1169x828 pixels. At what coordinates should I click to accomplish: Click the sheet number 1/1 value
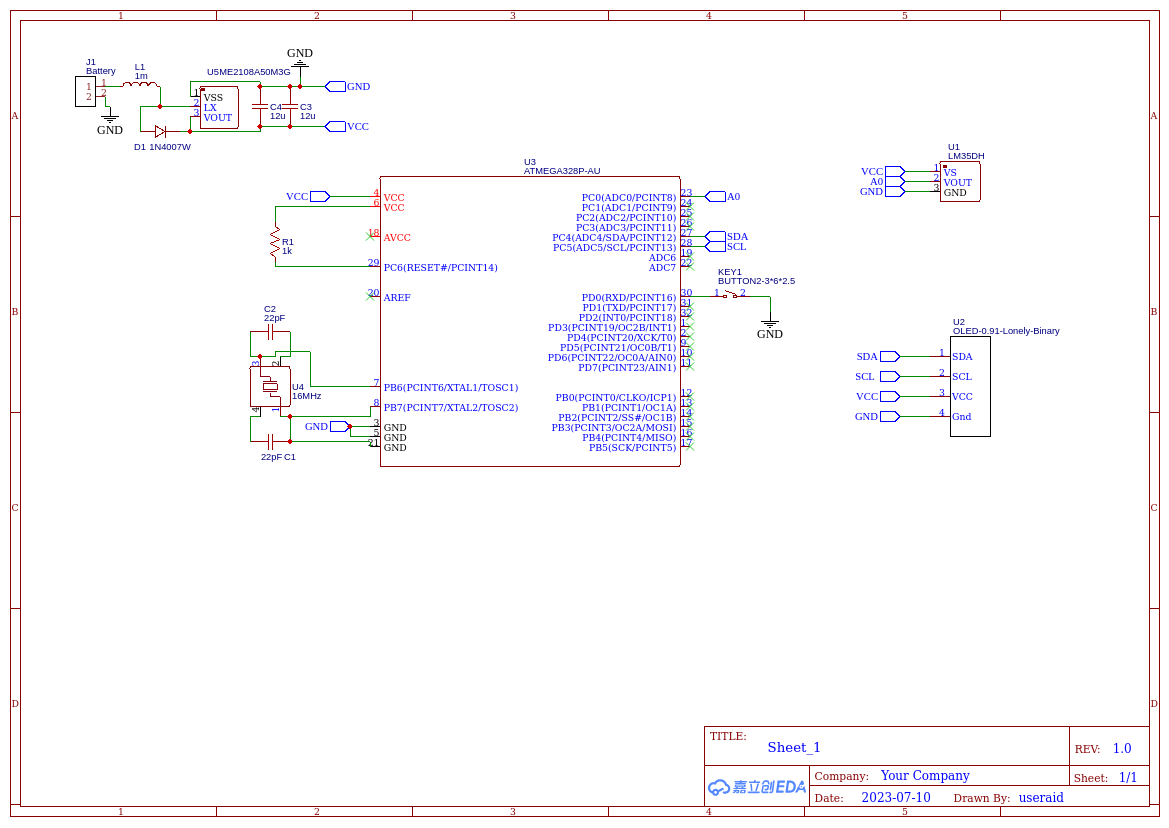1128,777
